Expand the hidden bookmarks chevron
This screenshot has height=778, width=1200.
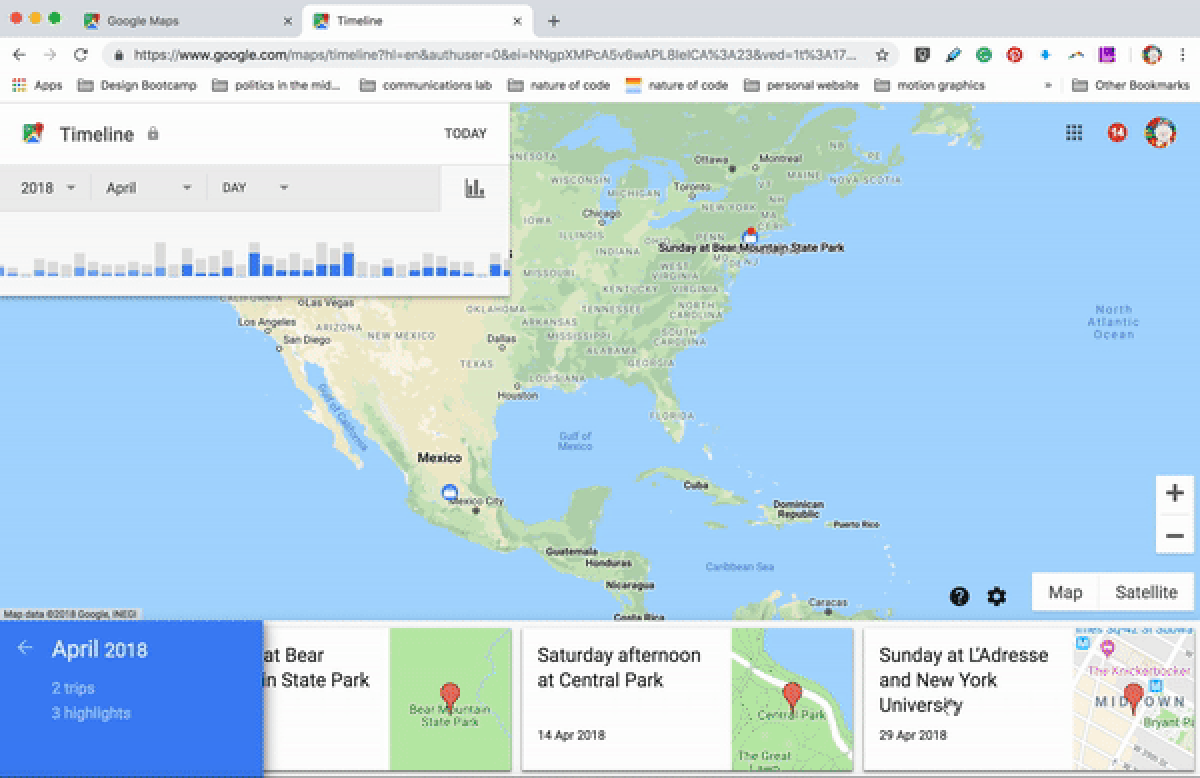(x=1047, y=85)
